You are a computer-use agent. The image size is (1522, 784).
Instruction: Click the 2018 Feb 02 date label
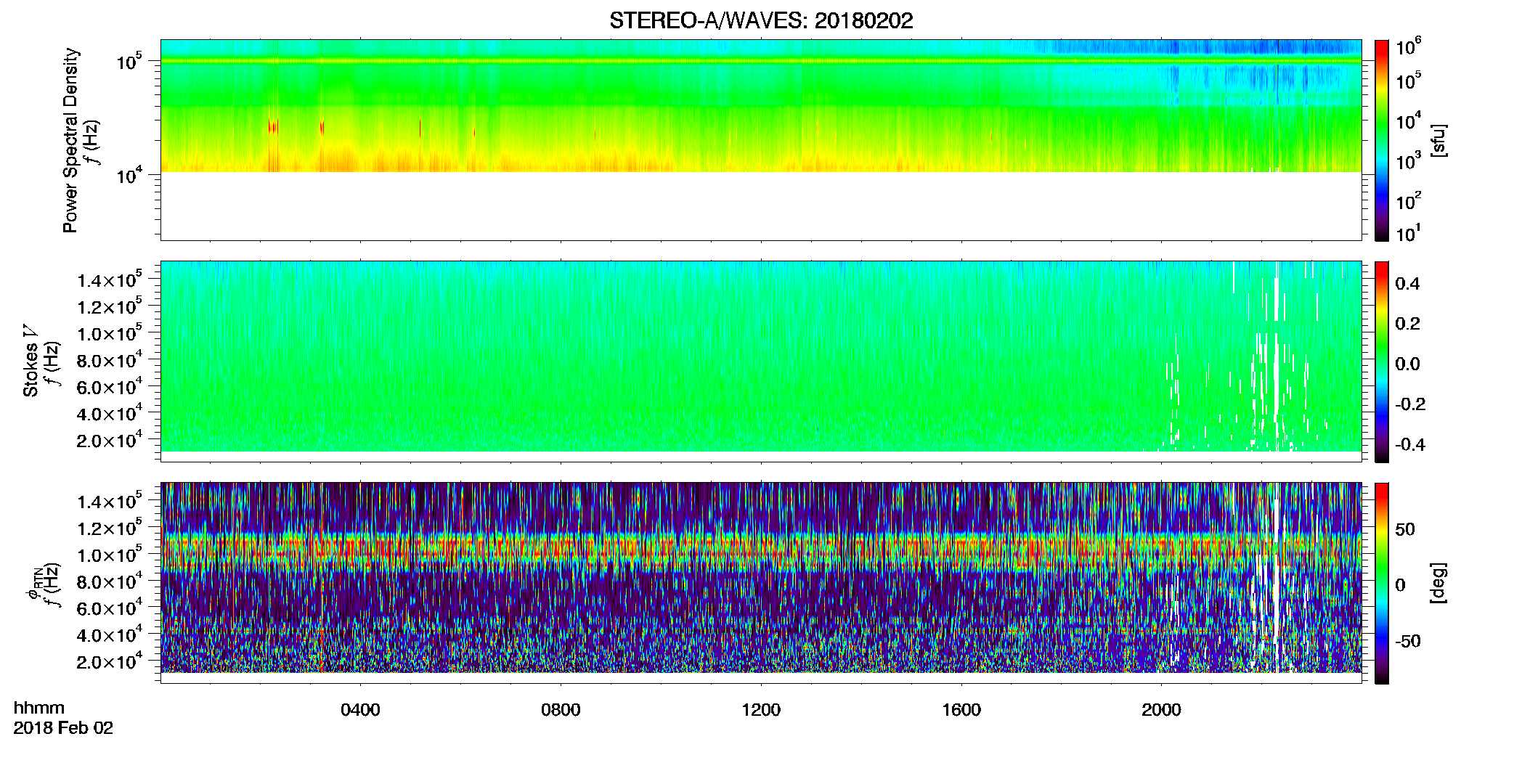[x=63, y=728]
